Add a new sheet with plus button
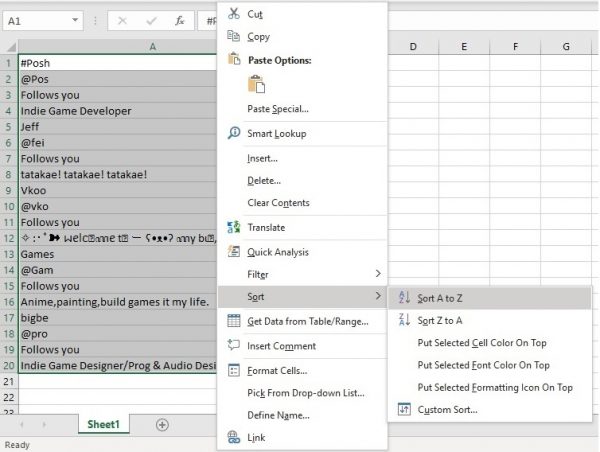The height and width of the screenshot is (452, 600). click(162, 425)
